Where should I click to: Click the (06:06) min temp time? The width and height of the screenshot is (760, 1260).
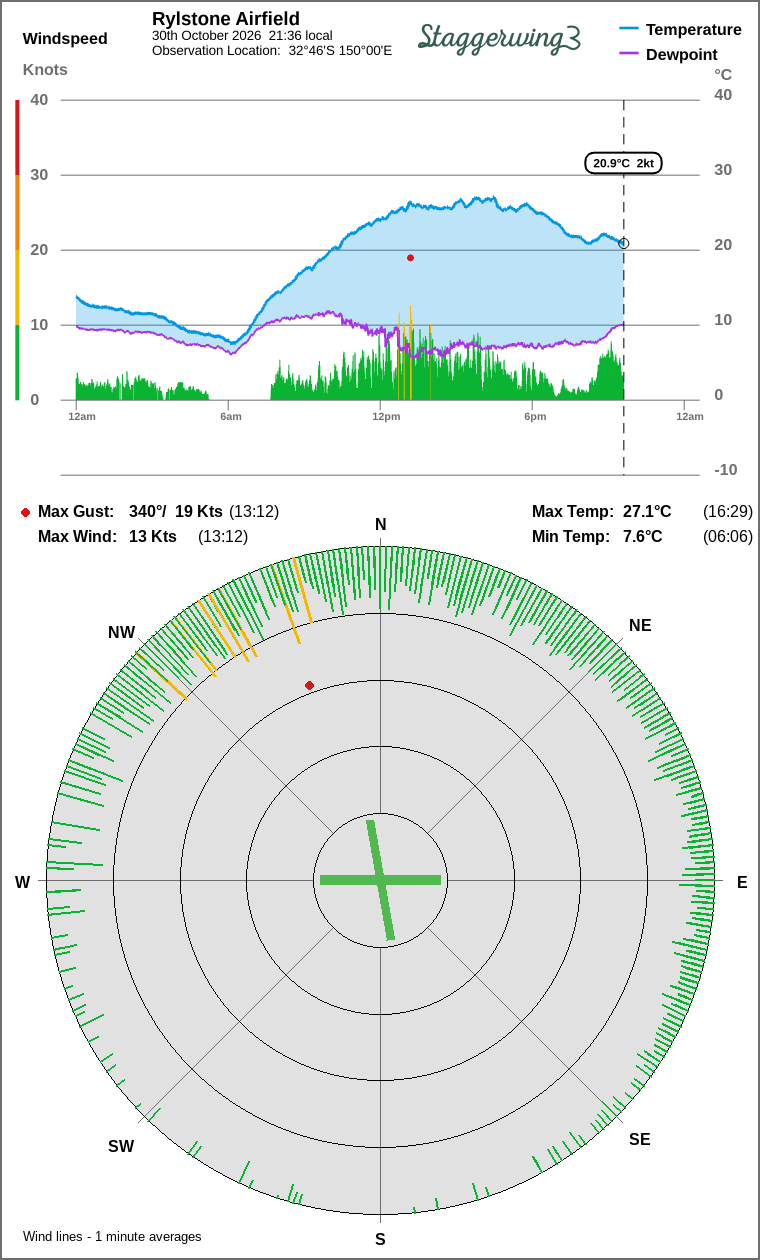click(728, 537)
